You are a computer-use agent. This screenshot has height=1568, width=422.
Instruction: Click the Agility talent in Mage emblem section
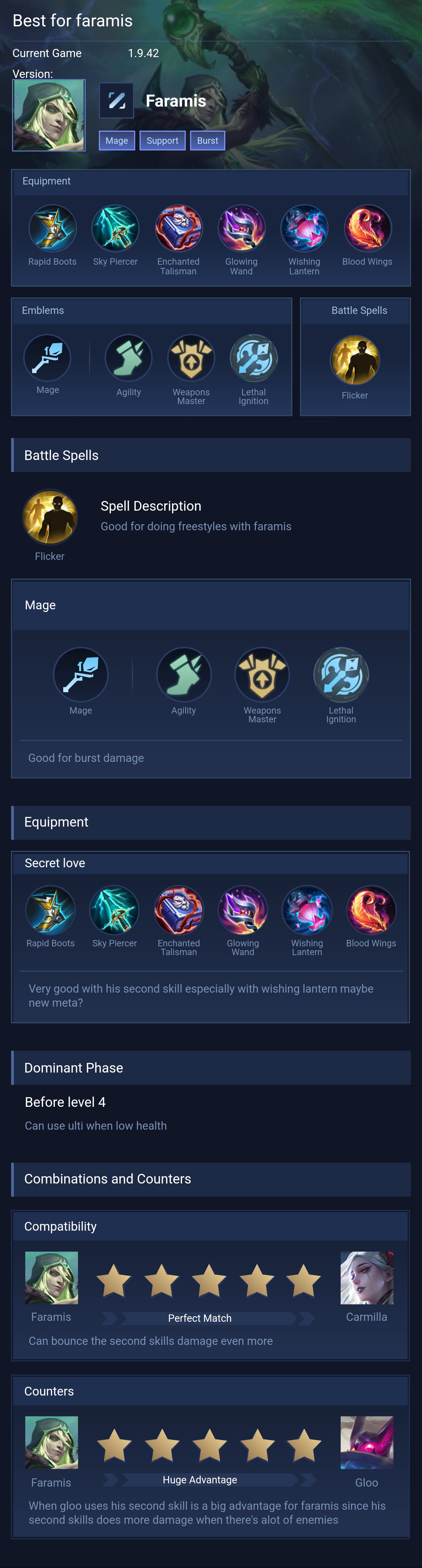tap(183, 674)
